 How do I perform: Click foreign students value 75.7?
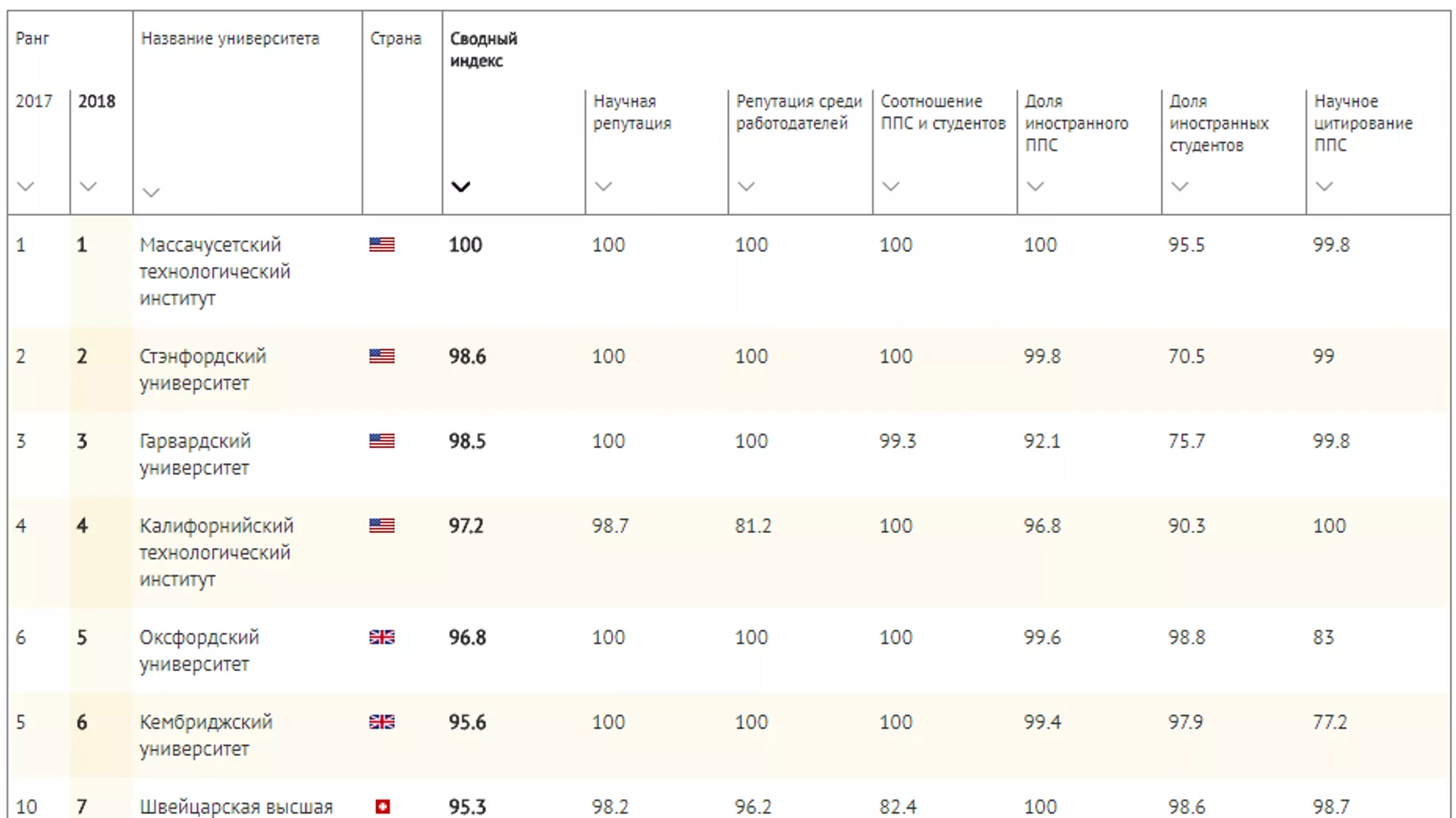coord(1186,441)
